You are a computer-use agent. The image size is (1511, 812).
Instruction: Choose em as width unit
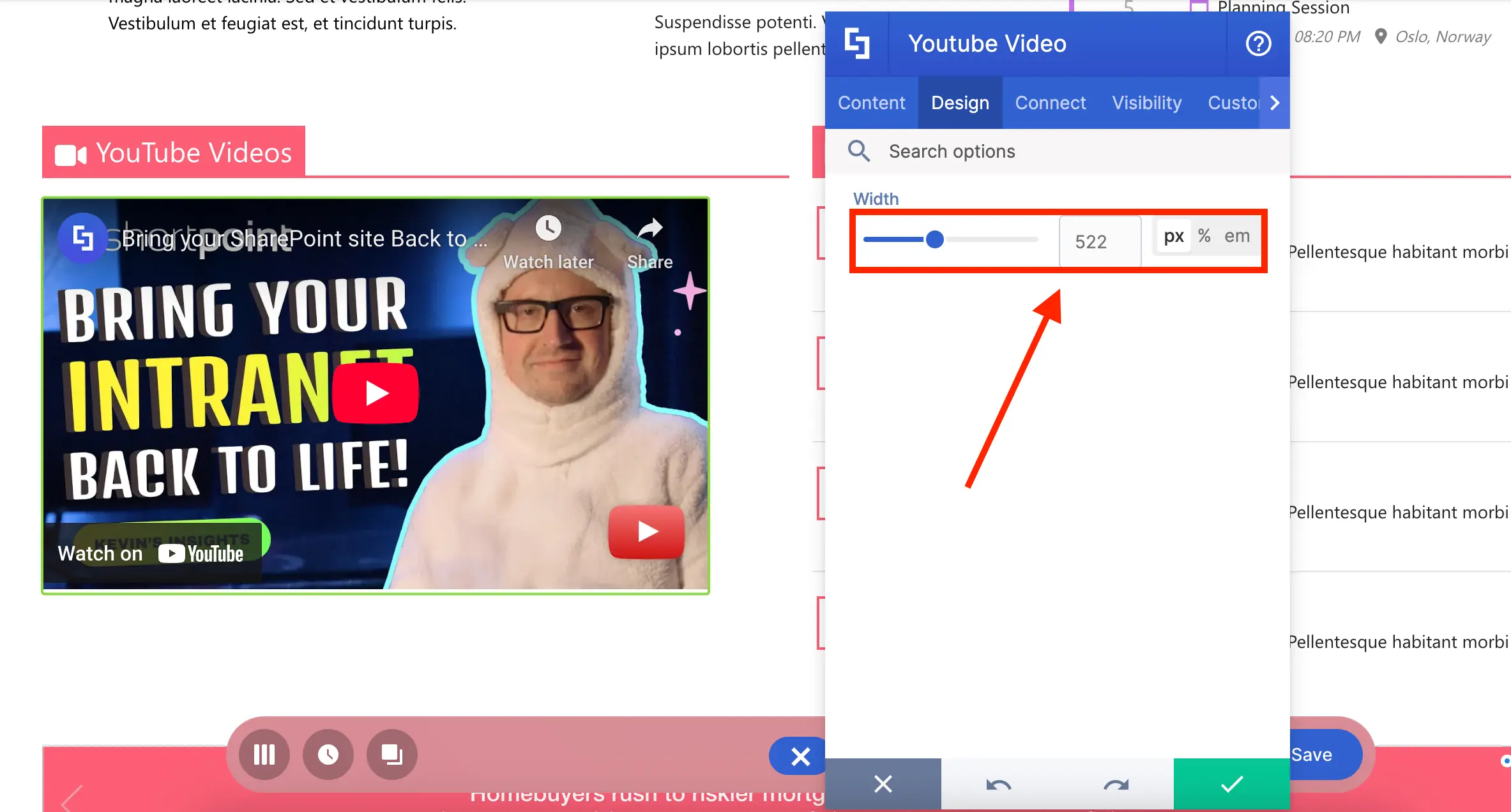tap(1237, 236)
